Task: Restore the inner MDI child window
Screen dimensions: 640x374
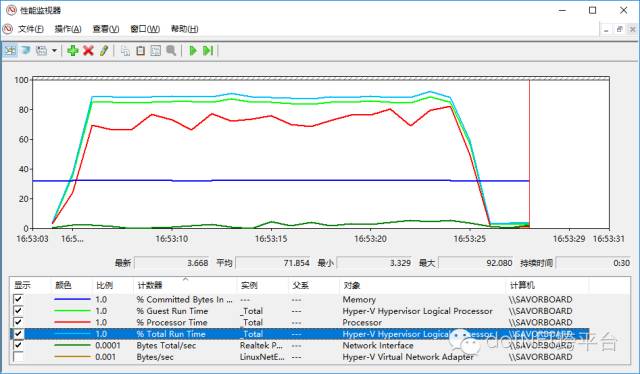Action: pyautogui.click(x=620, y=29)
